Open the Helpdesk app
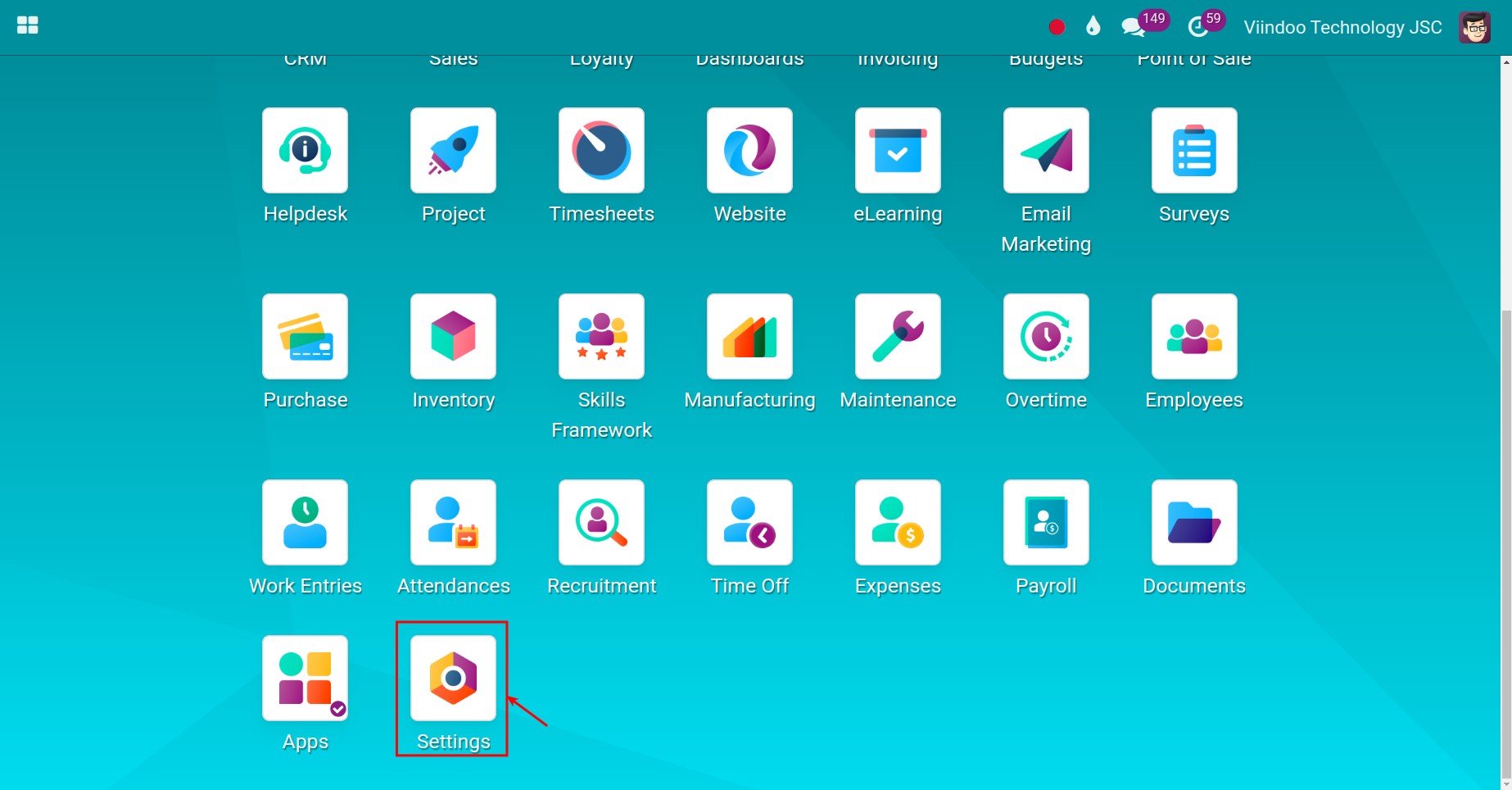1512x790 pixels. point(305,151)
